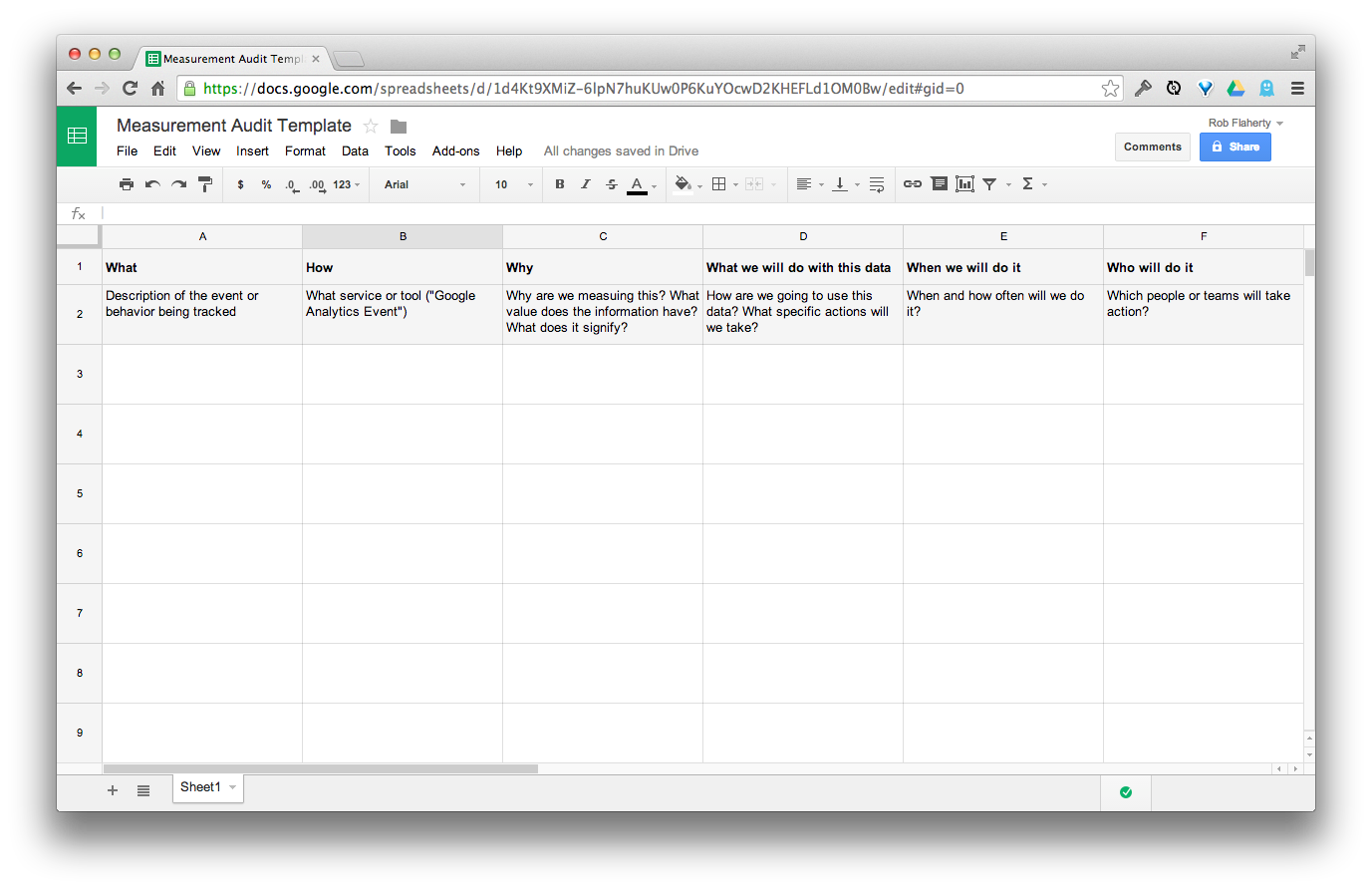Screen dimensions: 1372x890
Task: Open the Format menu
Action: point(305,151)
